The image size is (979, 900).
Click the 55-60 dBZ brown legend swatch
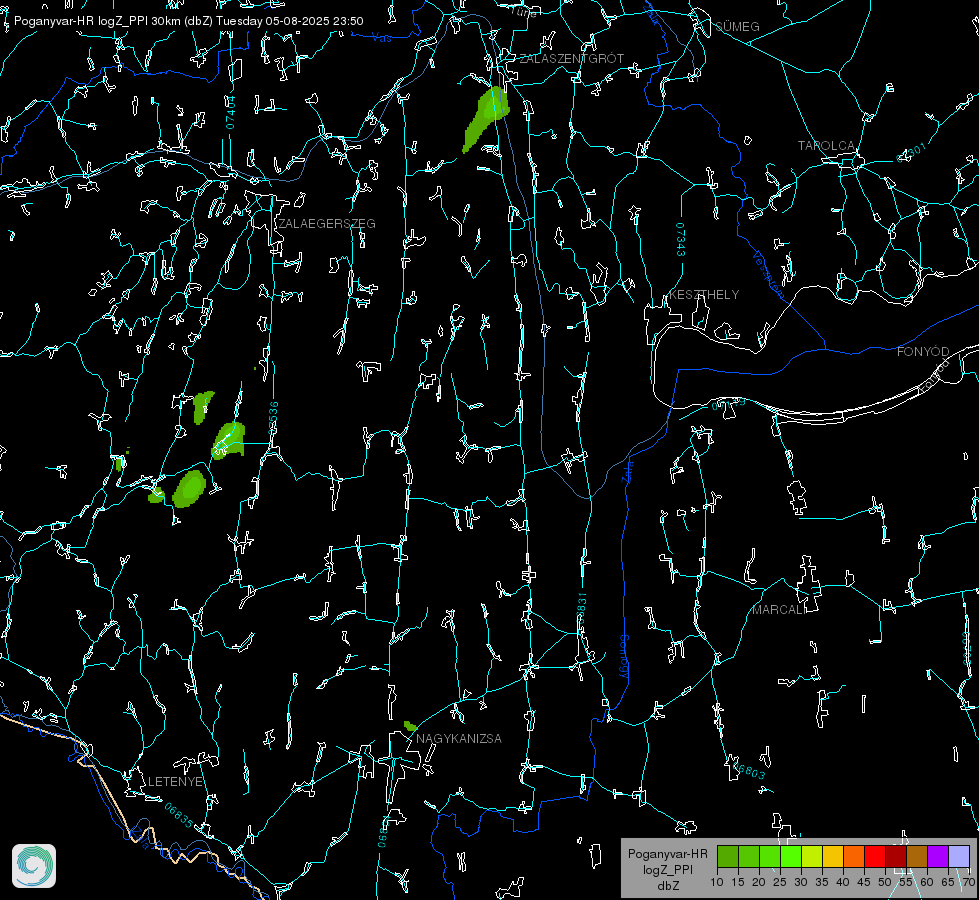(917, 856)
